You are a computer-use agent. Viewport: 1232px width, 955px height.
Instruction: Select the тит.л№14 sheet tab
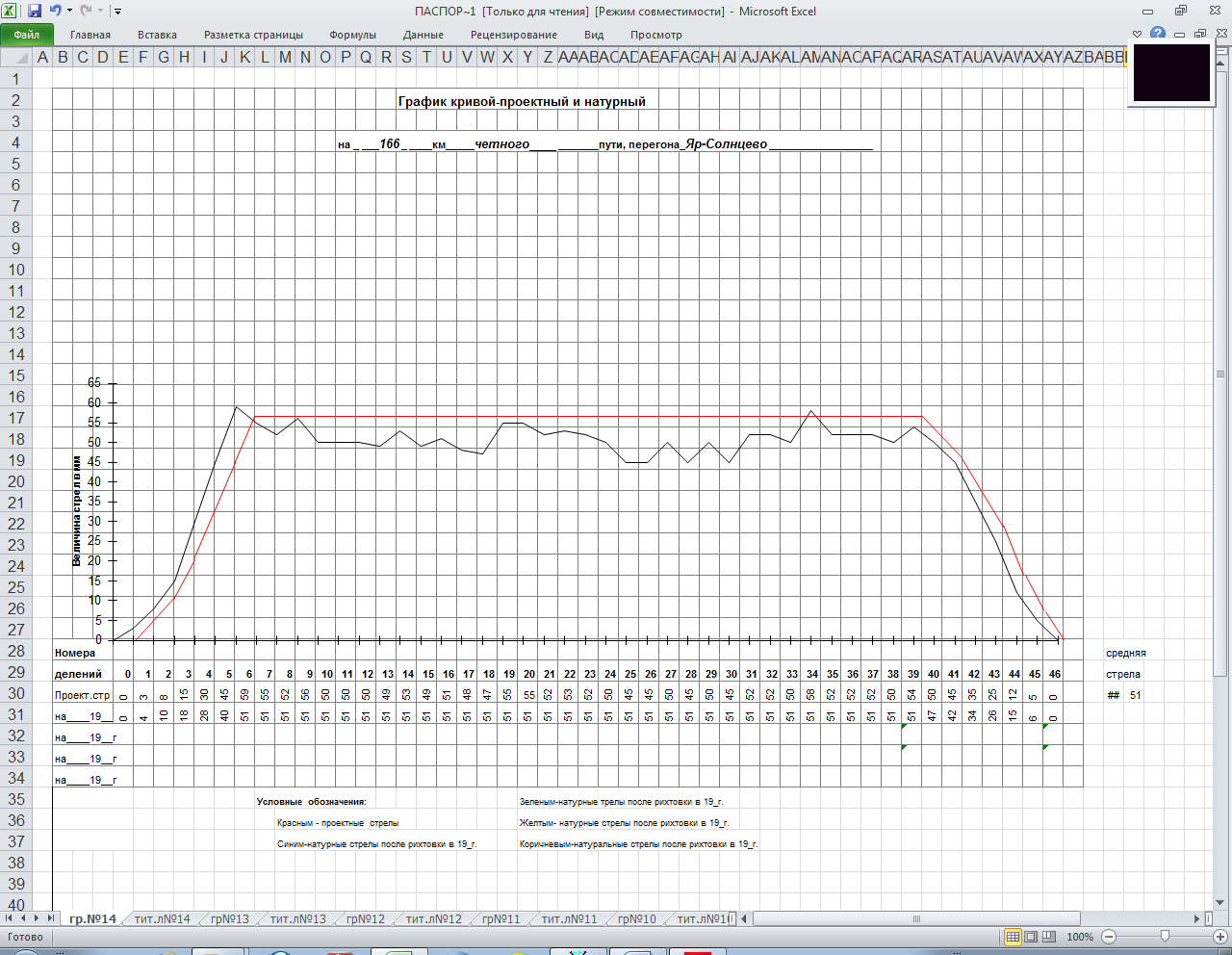click(162, 918)
